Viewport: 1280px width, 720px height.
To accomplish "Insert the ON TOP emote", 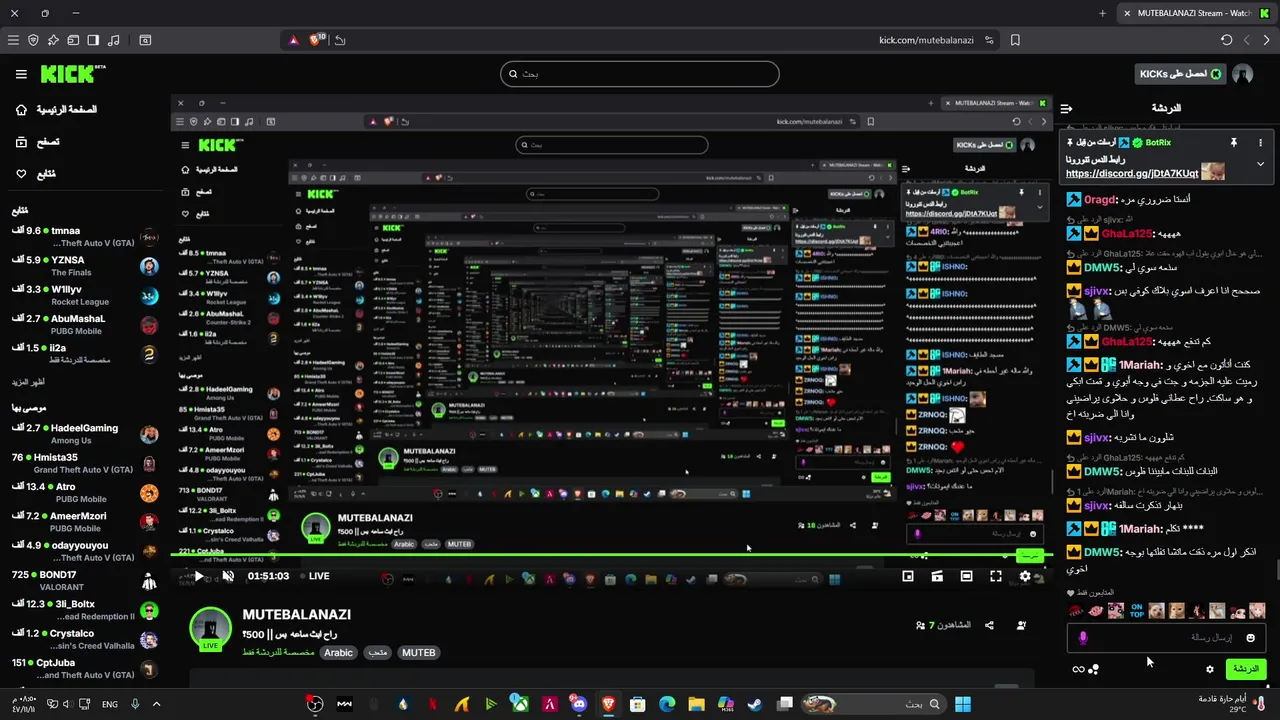I will [x=1137, y=611].
